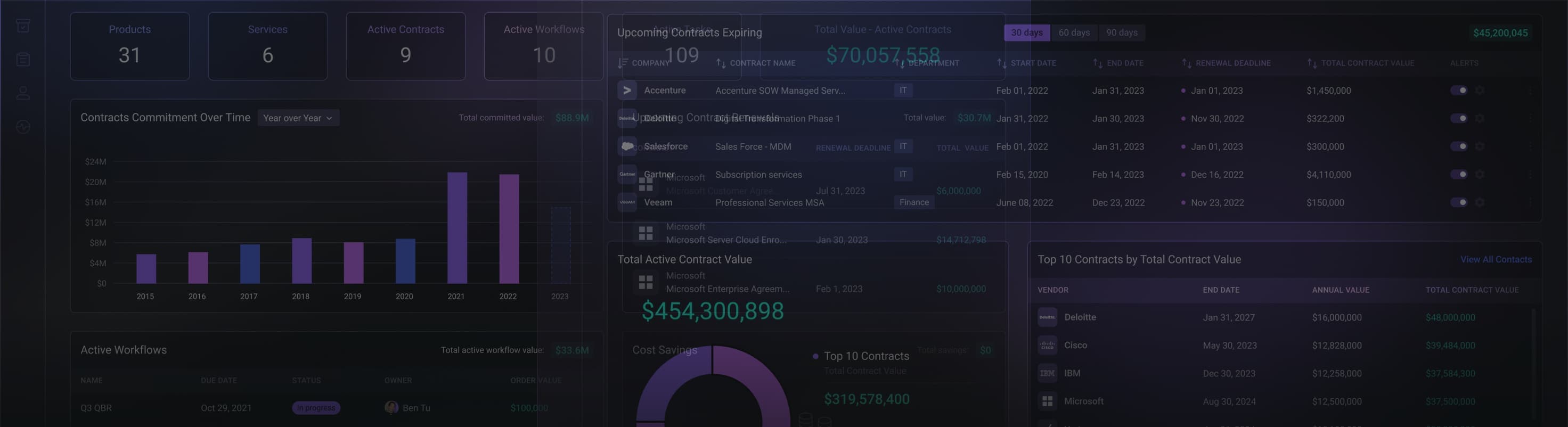The height and width of the screenshot is (427, 1568).
Task: Click the In progress status badge
Action: tap(316, 408)
